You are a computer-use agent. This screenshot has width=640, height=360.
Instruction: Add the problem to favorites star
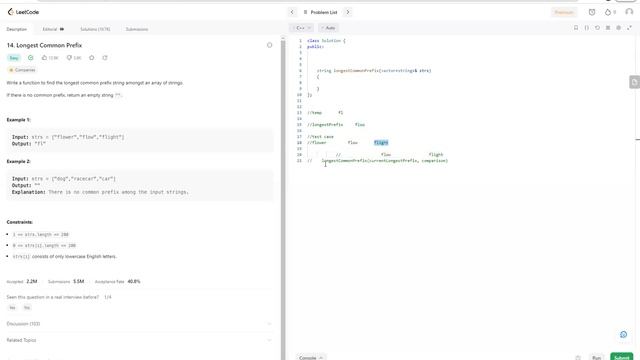(x=91, y=58)
